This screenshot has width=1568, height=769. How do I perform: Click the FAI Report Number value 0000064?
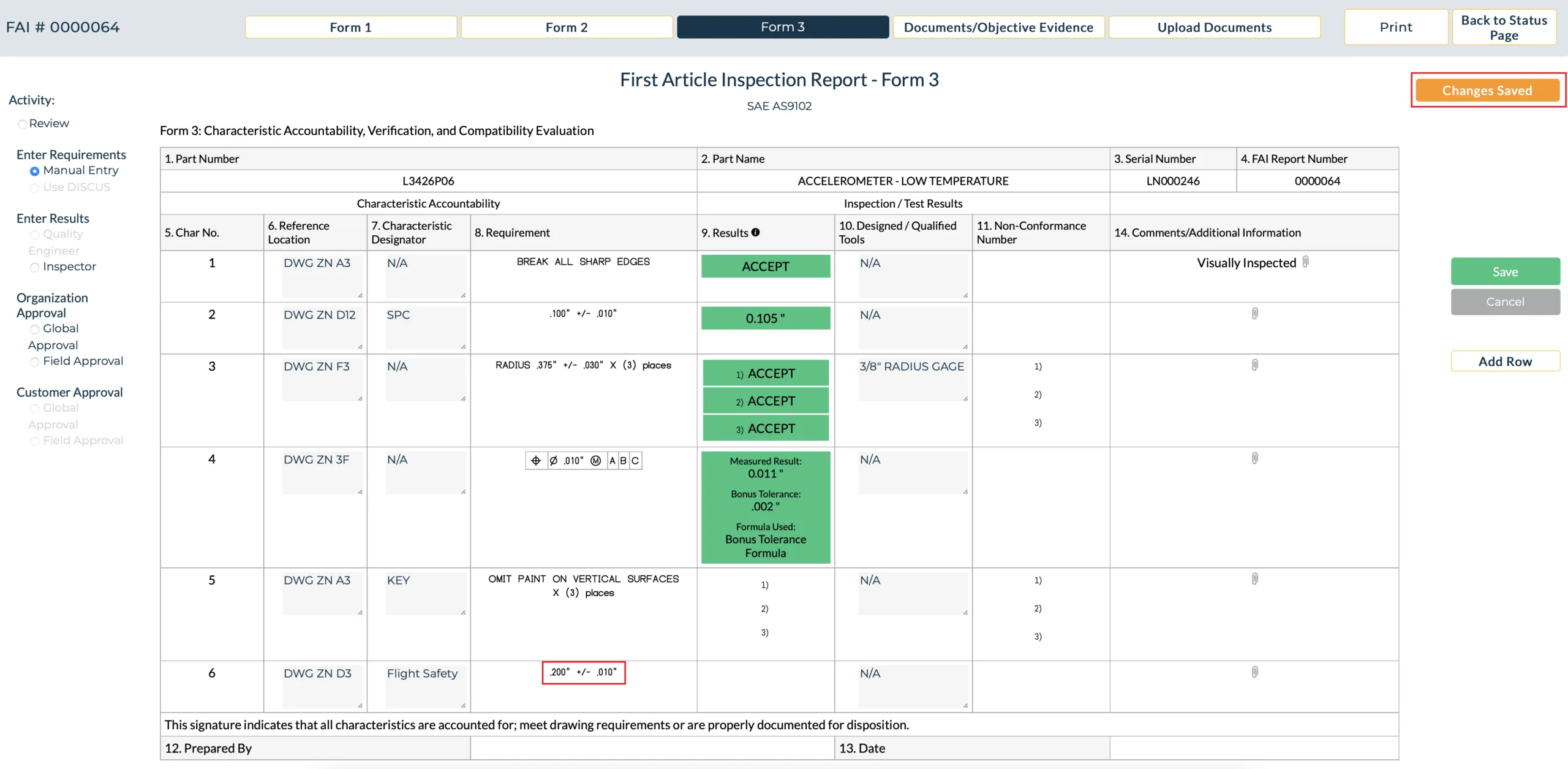point(1317,181)
